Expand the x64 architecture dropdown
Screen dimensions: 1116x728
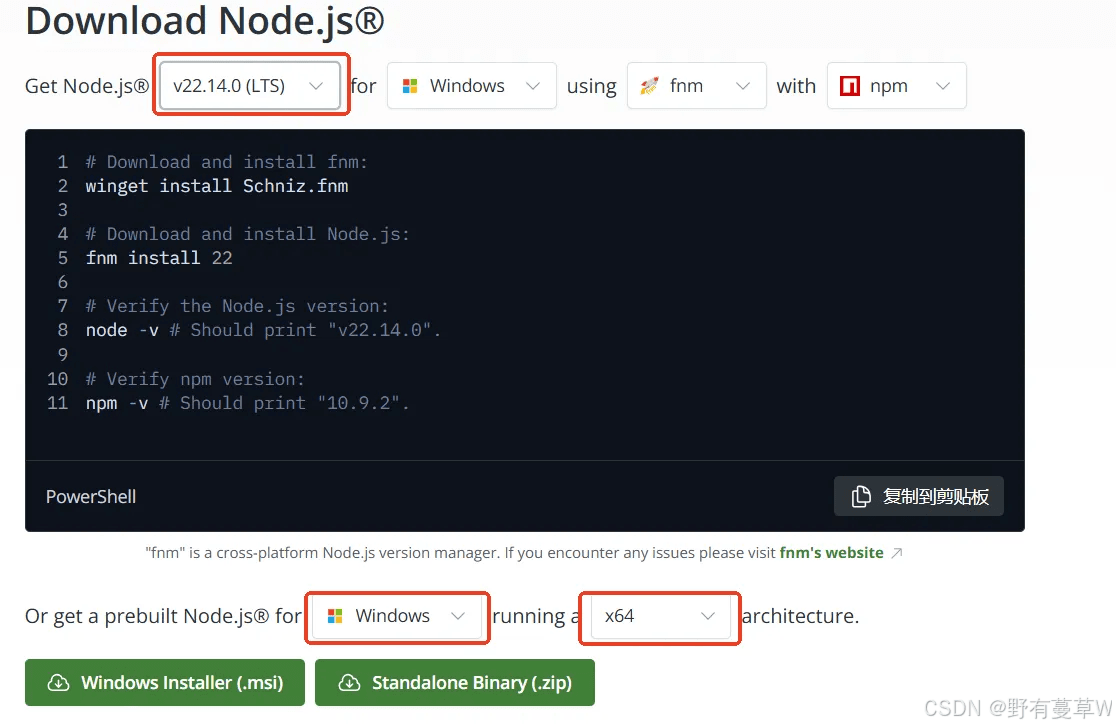(x=660, y=616)
